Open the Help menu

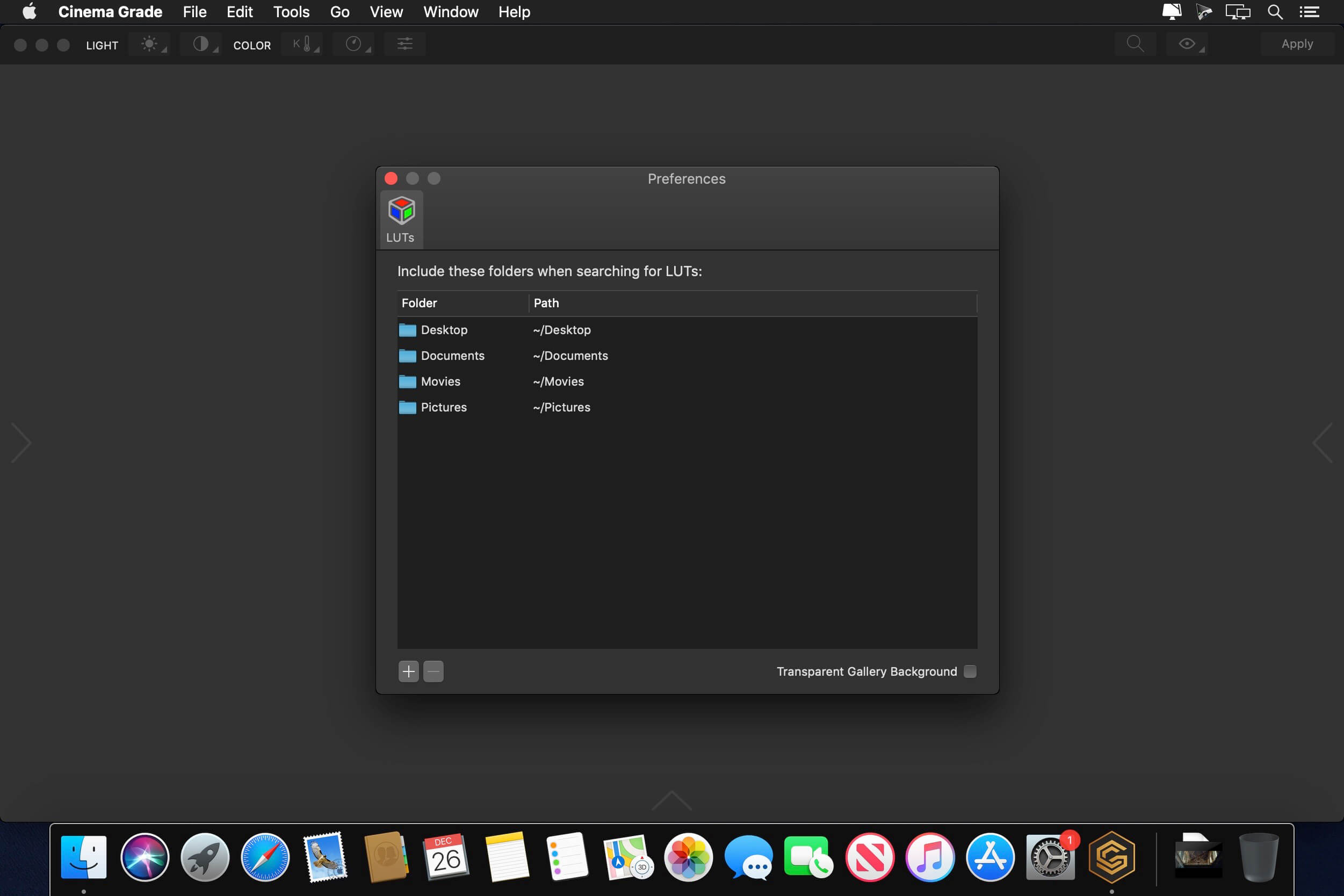[x=514, y=12]
